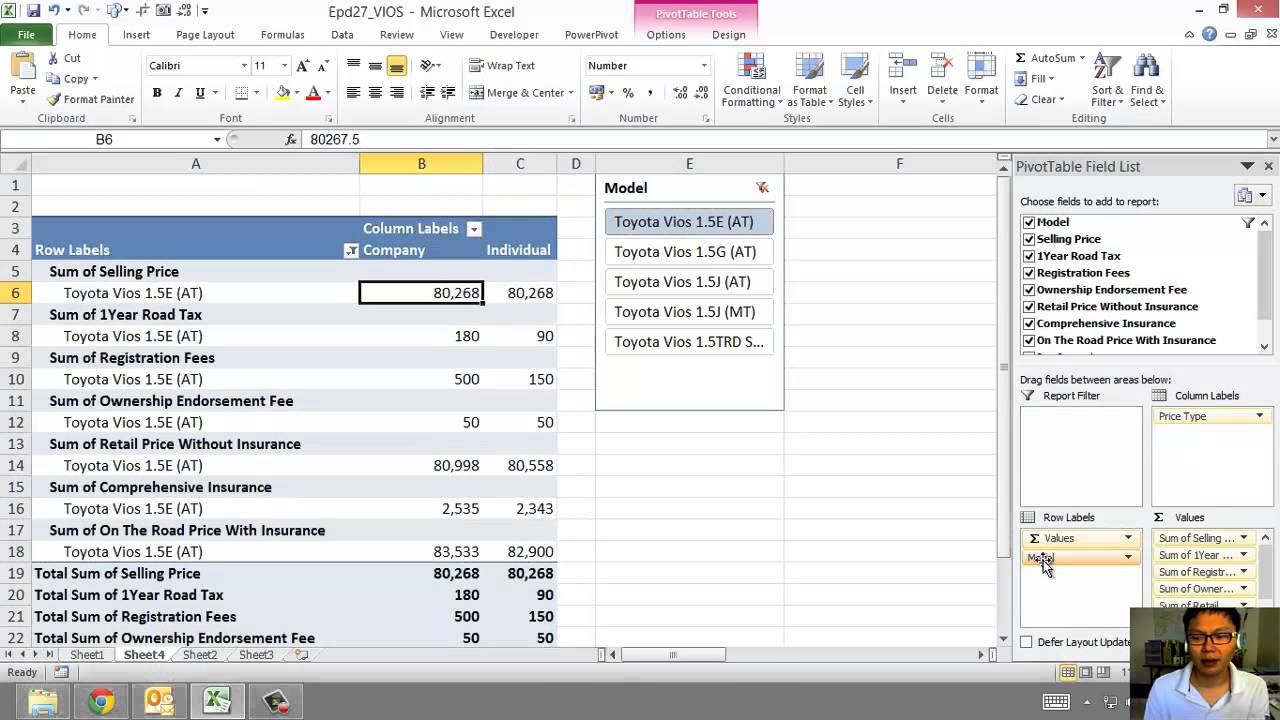
Task: Enable Defer Layout Update checkbox
Action: pyautogui.click(x=1027, y=642)
